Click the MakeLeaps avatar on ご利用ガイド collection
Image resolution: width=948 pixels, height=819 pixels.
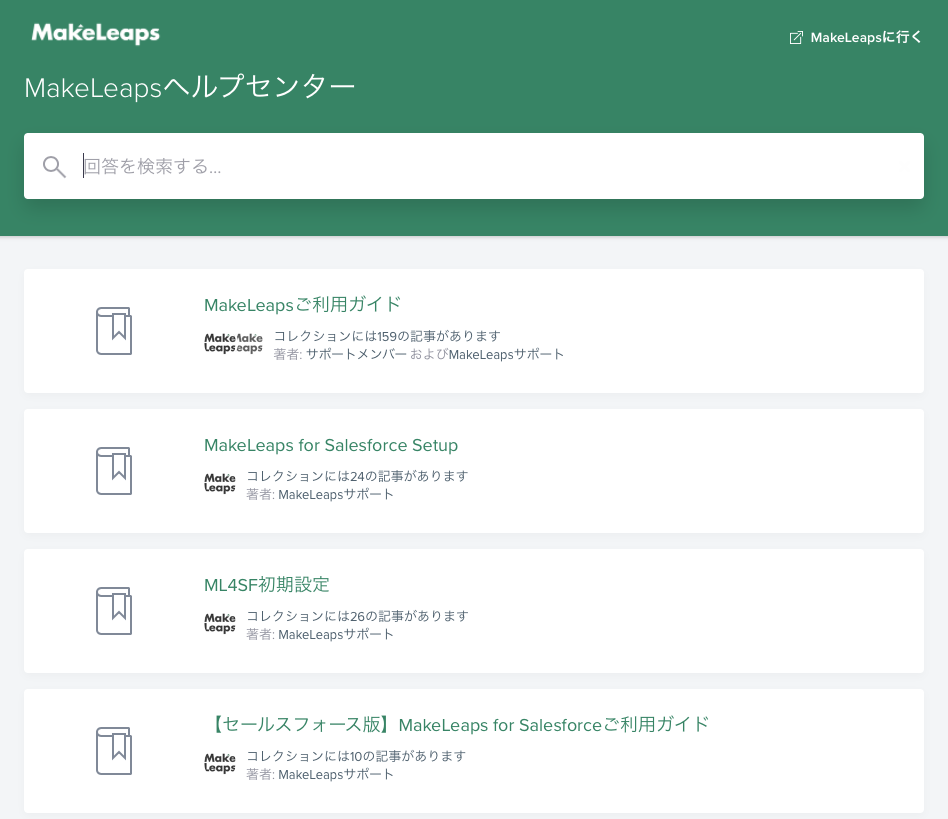click(x=233, y=342)
